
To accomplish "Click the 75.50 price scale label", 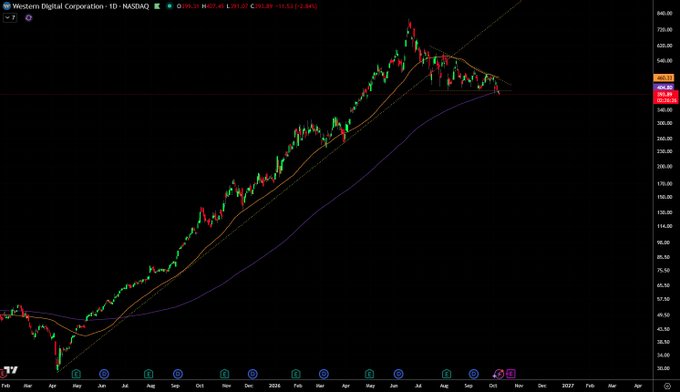I will (x=664, y=271).
